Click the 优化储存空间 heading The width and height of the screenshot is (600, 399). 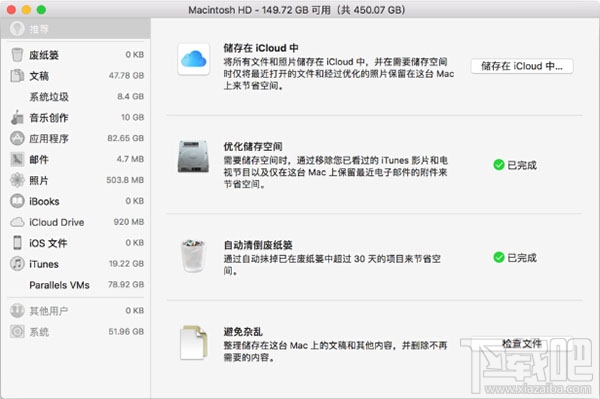click(253, 146)
